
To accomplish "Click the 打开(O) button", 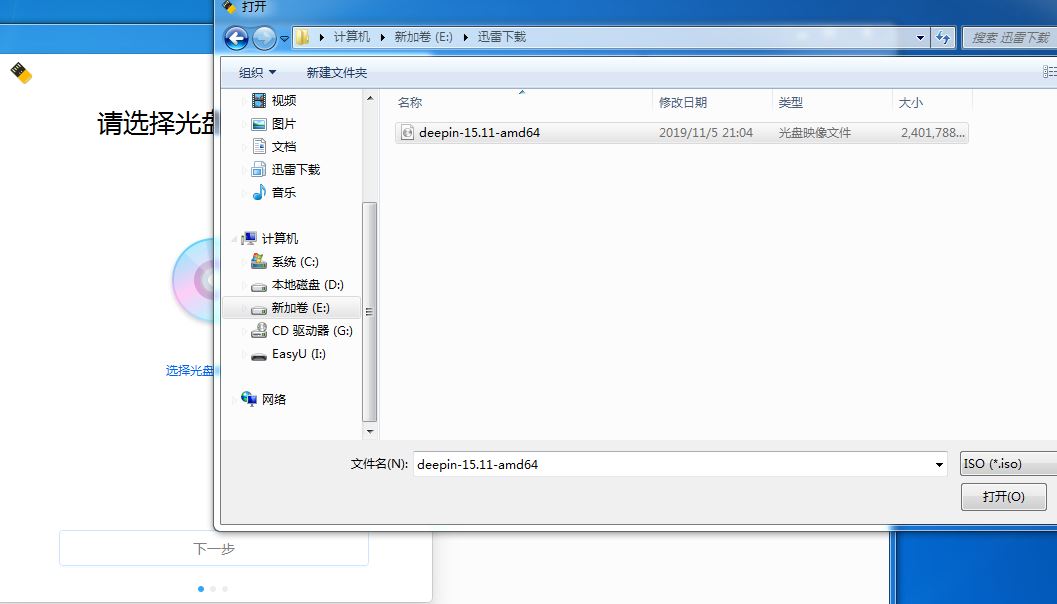I will [1004, 497].
